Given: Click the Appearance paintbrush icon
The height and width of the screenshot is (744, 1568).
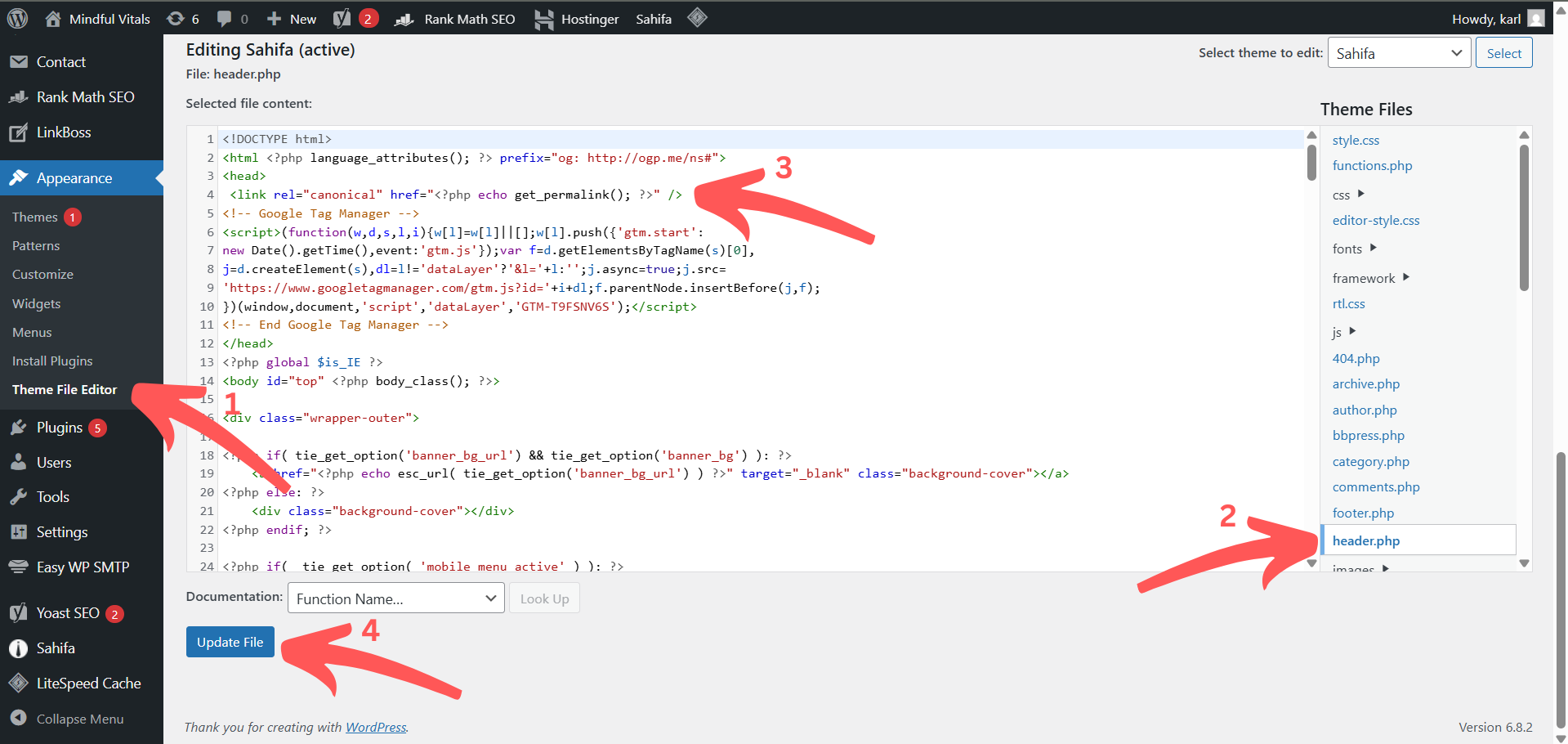Looking at the screenshot, I should (x=19, y=178).
